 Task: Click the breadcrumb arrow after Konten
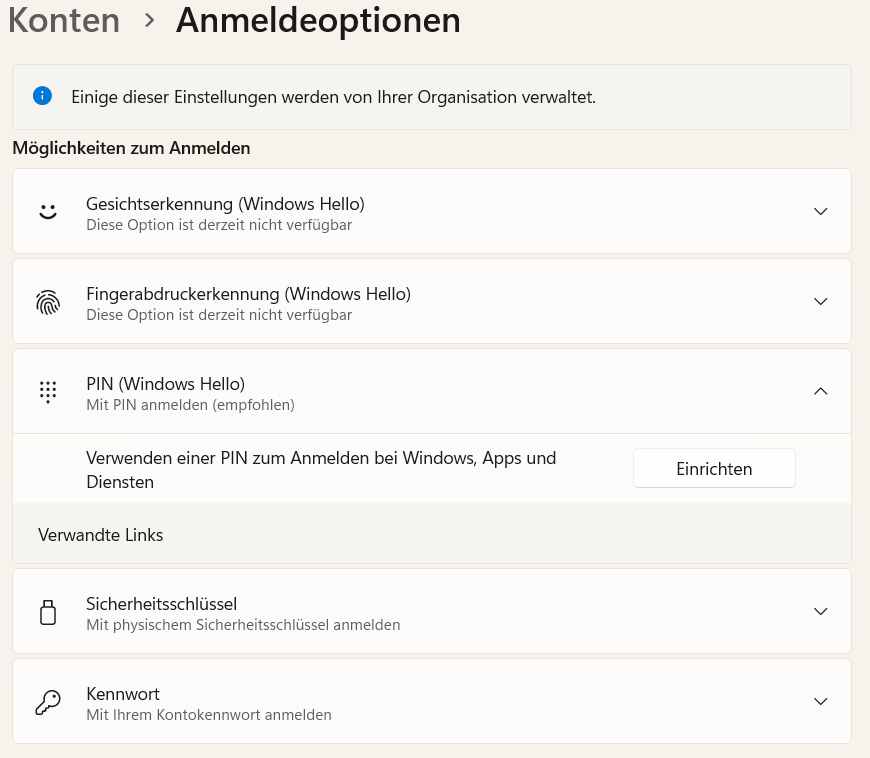tap(149, 21)
